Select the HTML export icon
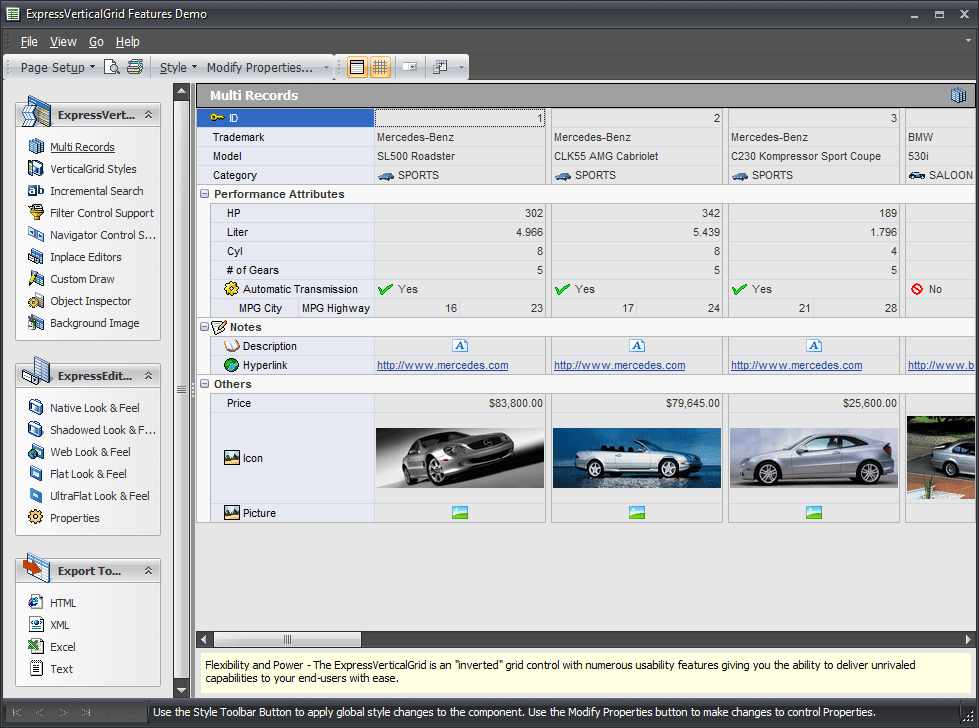979x728 pixels. (x=36, y=602)
